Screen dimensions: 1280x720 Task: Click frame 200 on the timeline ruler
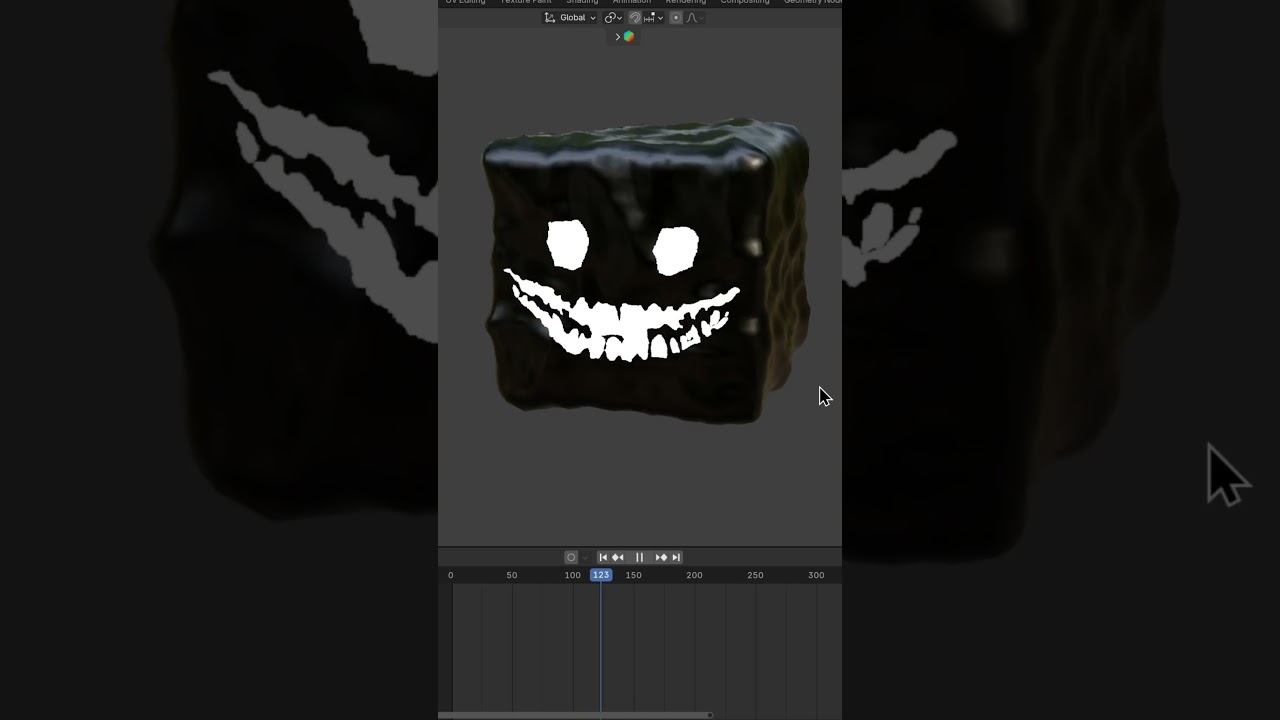tap(694, 575)
